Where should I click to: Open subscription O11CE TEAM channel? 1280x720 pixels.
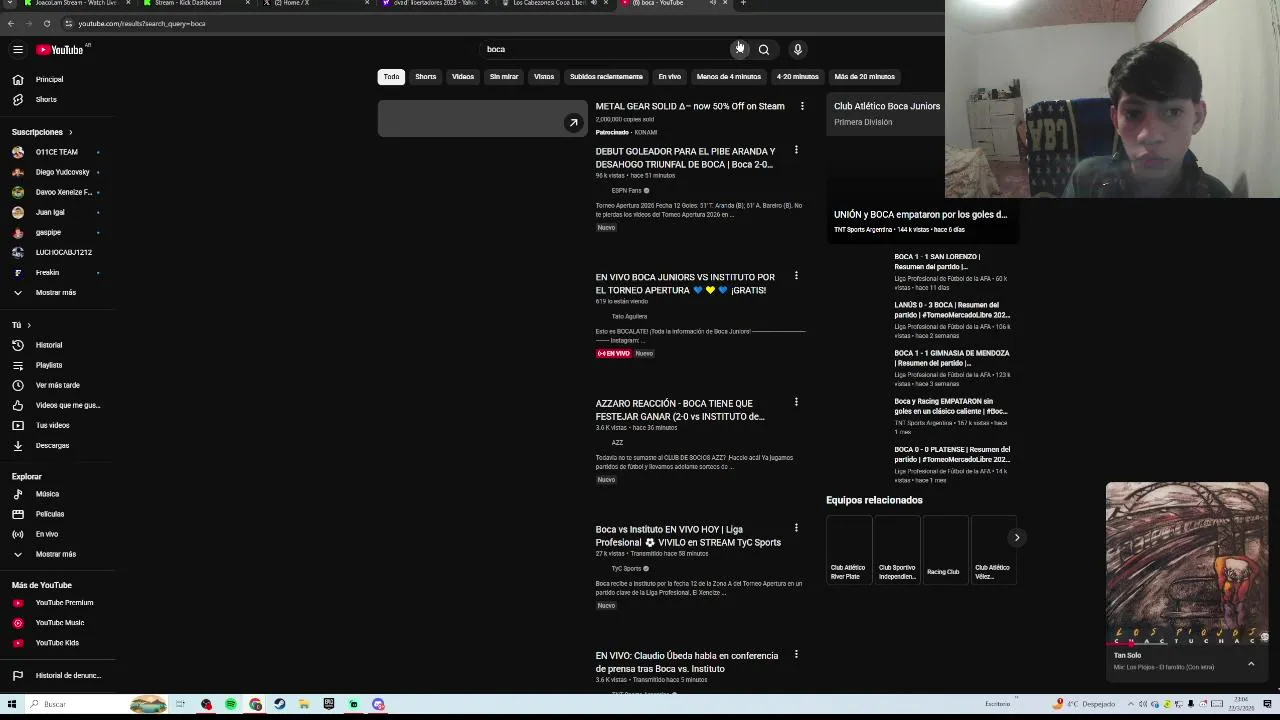click(x=57, y=152)
